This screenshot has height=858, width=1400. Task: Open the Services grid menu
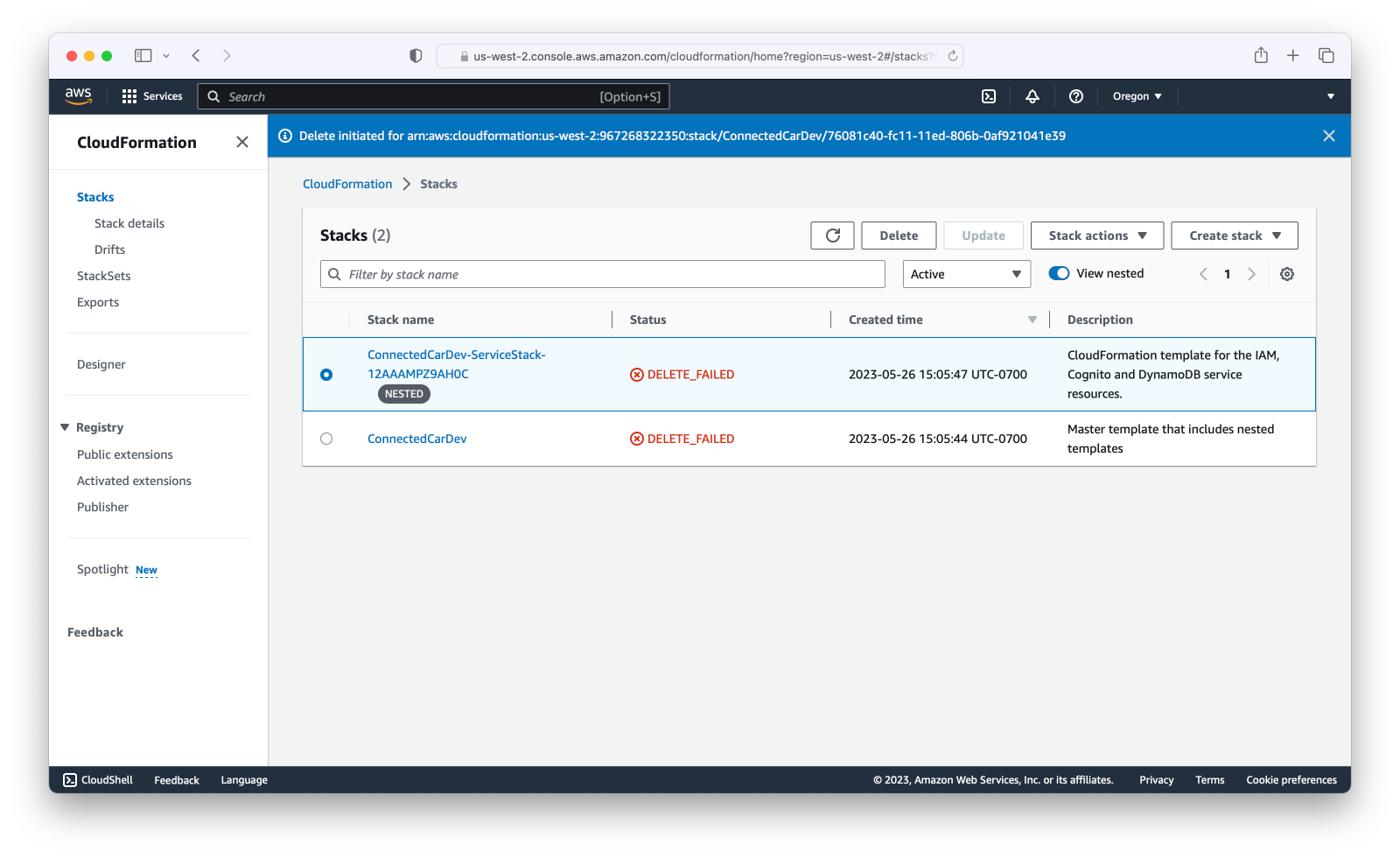tap(152, 96)
